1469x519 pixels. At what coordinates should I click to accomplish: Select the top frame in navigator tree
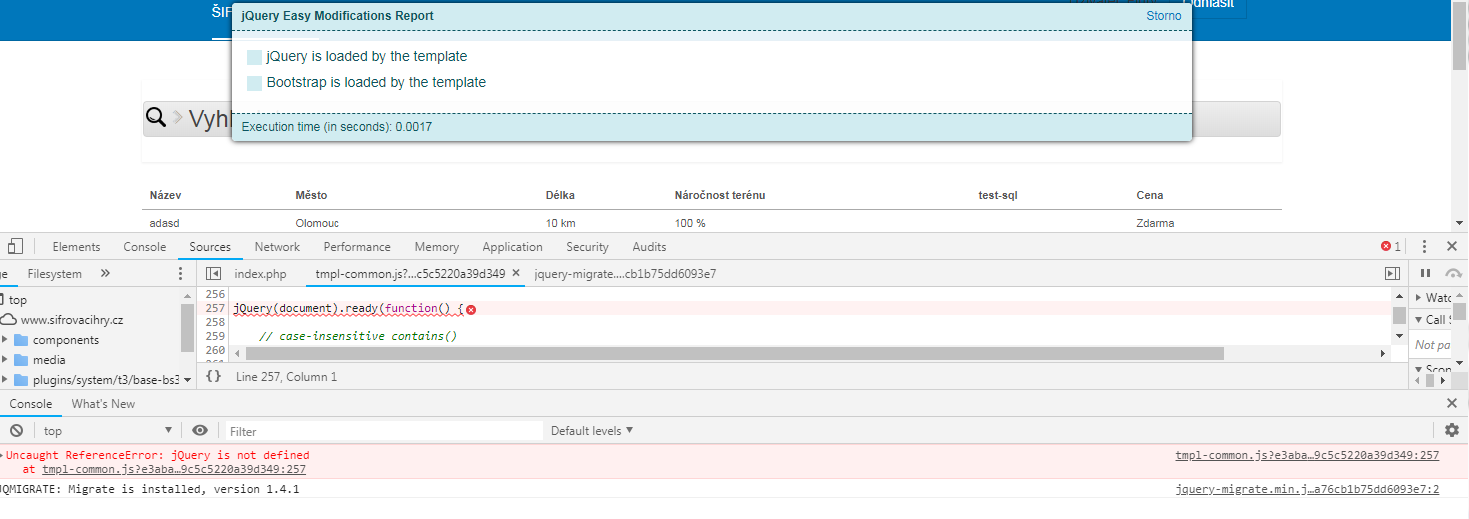click(x=18, y=300)
